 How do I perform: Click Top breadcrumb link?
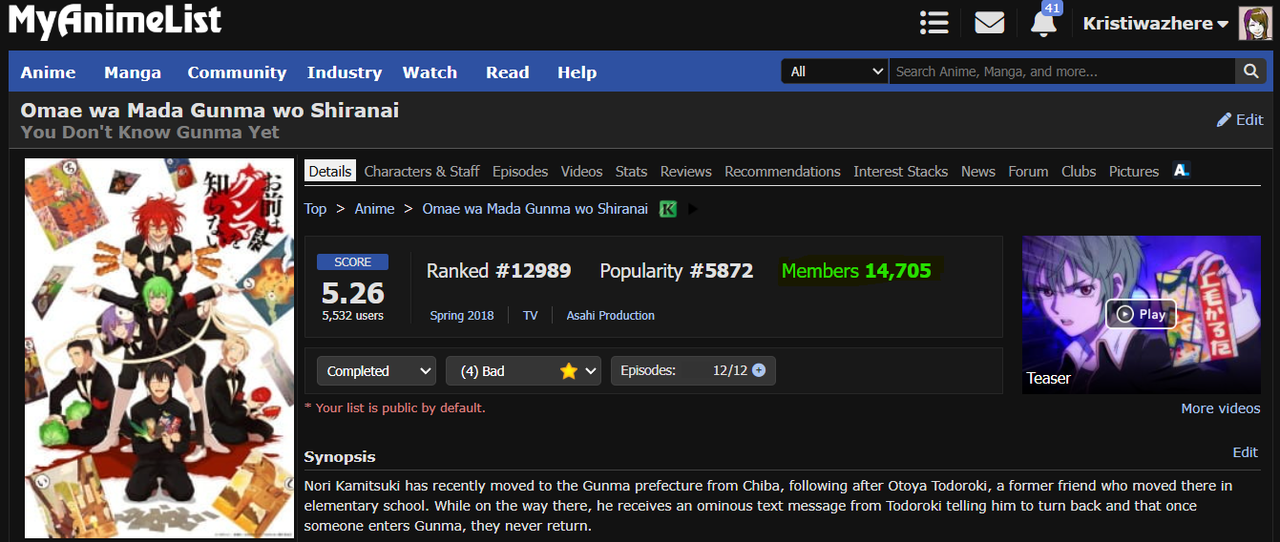[315, 209]
